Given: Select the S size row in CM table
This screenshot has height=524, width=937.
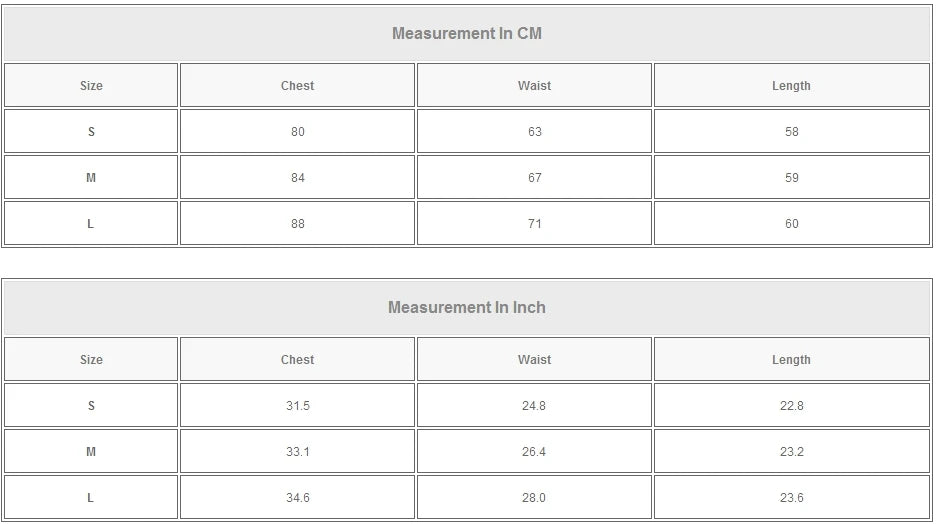Looking at the screenshot, I should point(91,132).
